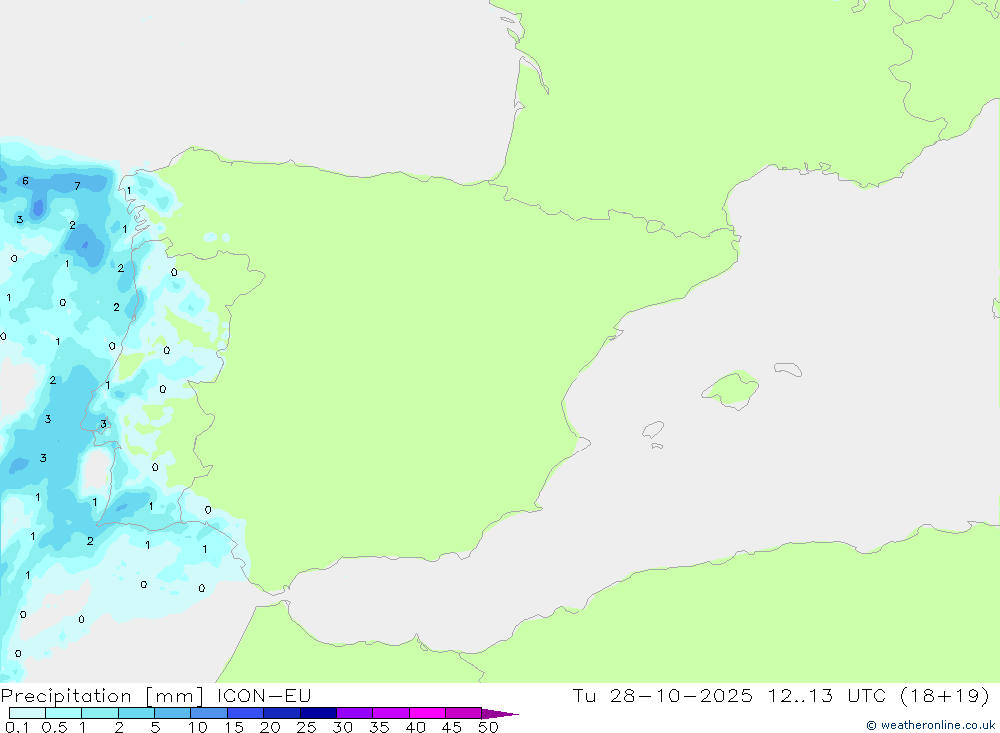Click the legend label '15'
This screenshot has height=733, width=1000.
click(x=234, y=727)
